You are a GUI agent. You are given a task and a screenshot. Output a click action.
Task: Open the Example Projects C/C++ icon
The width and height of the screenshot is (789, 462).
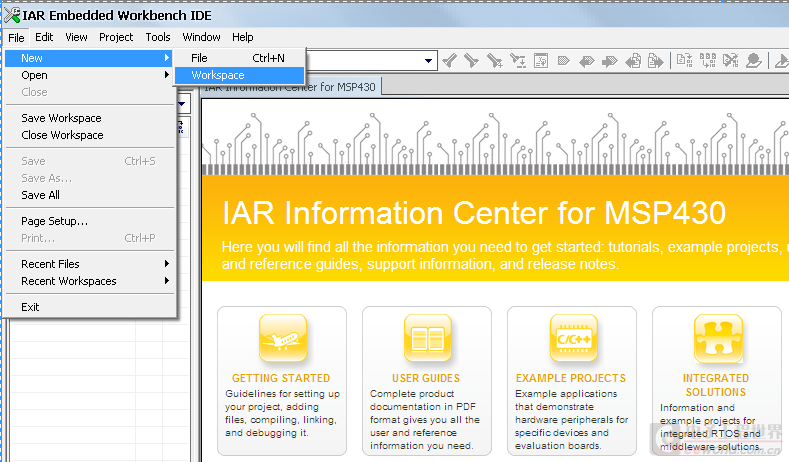point(572,338)
